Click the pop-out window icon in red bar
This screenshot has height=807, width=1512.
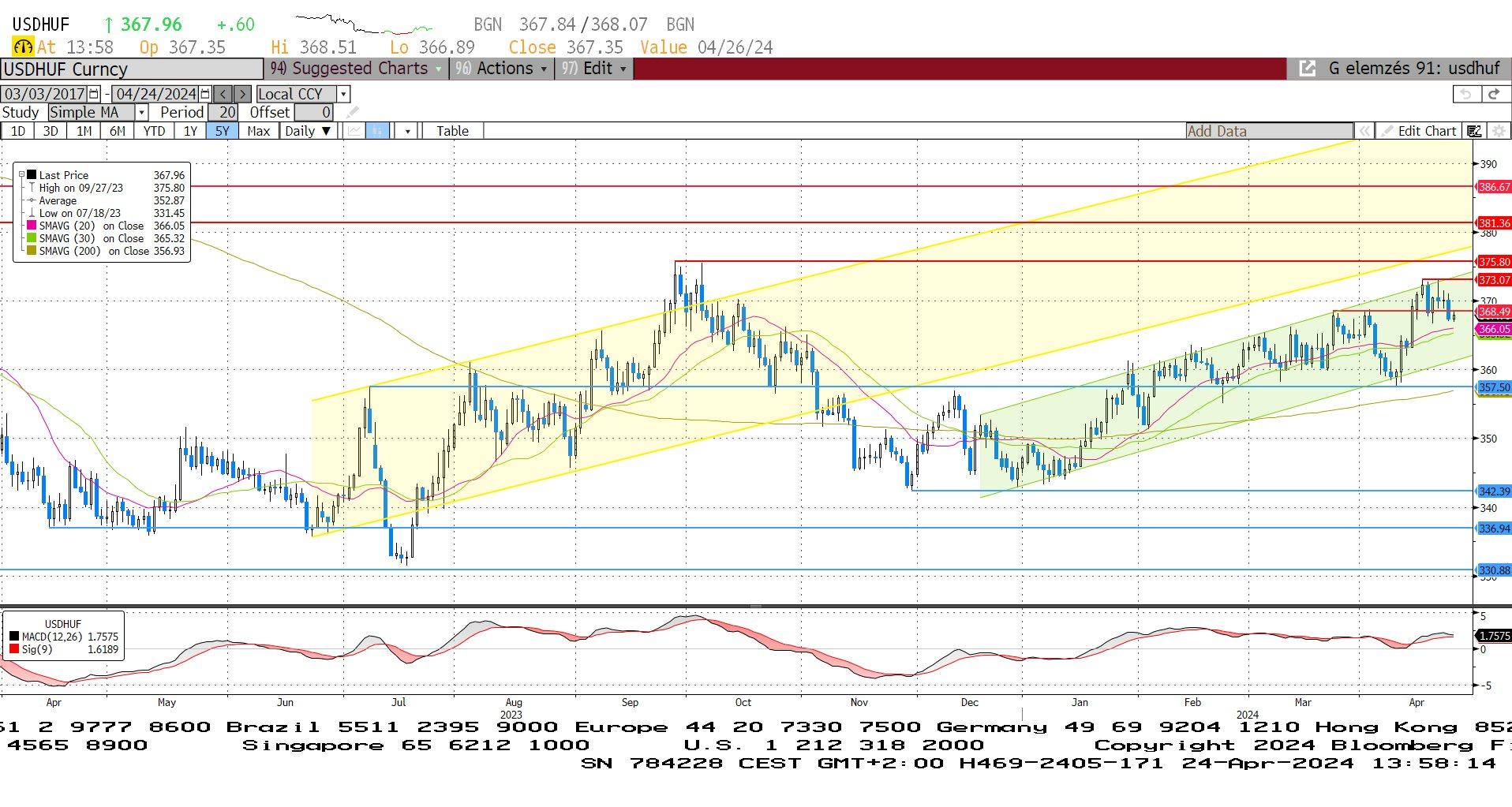tap(1307, 69)
